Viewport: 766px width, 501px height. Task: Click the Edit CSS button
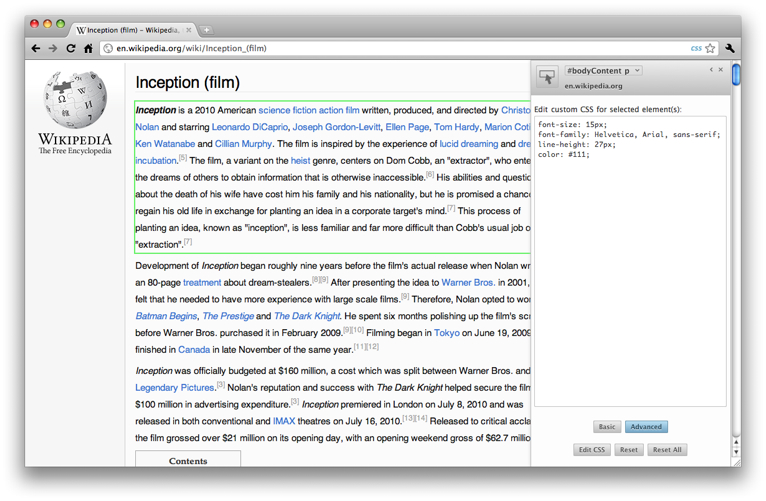(x=592, y=450)
